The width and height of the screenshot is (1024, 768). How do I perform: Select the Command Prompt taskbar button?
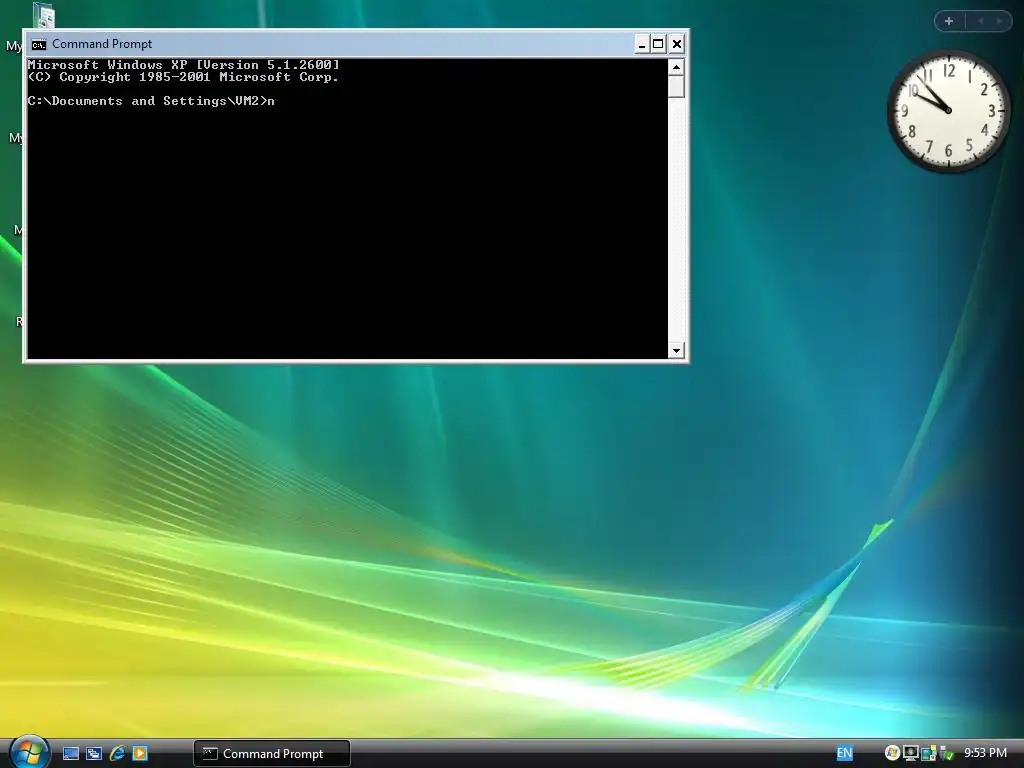pos(272,754)
